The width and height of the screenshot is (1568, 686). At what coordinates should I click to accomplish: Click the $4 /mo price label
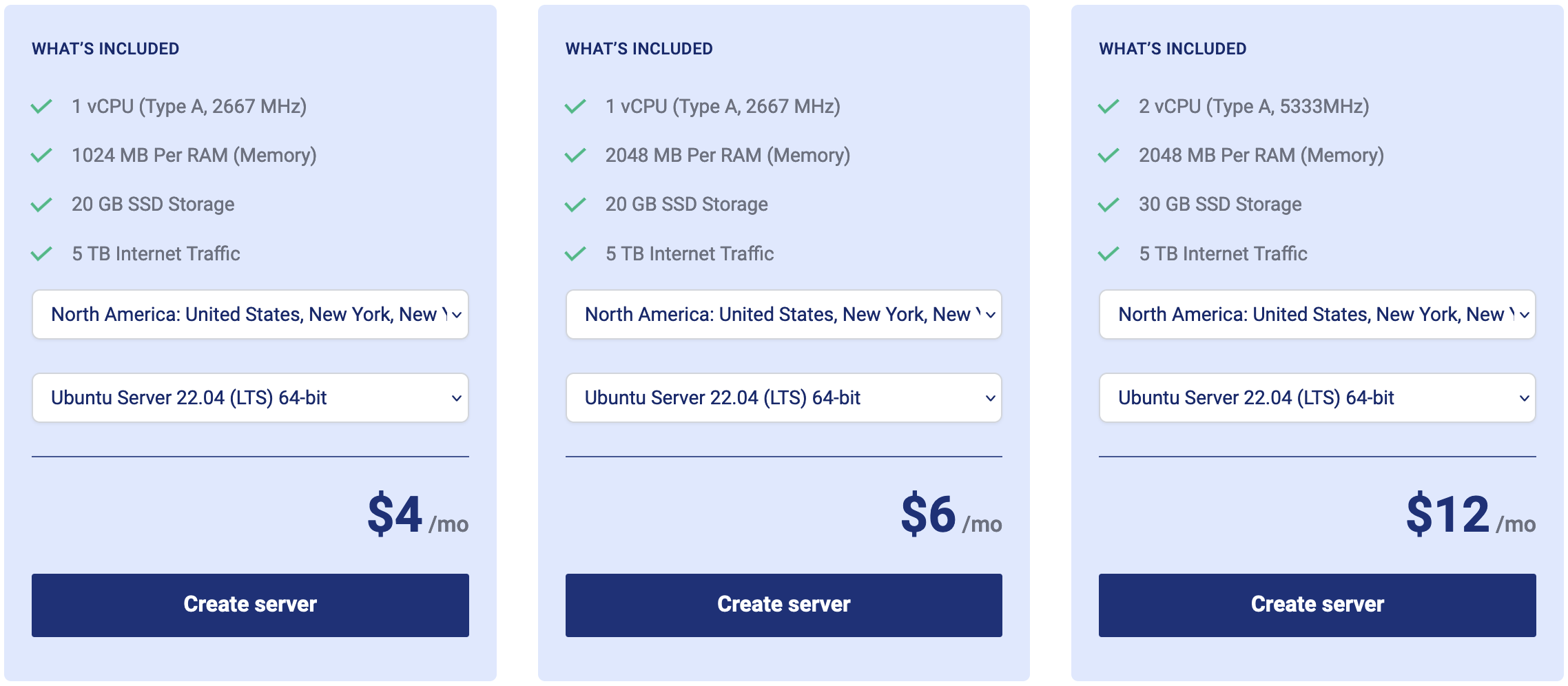point(418,515)
